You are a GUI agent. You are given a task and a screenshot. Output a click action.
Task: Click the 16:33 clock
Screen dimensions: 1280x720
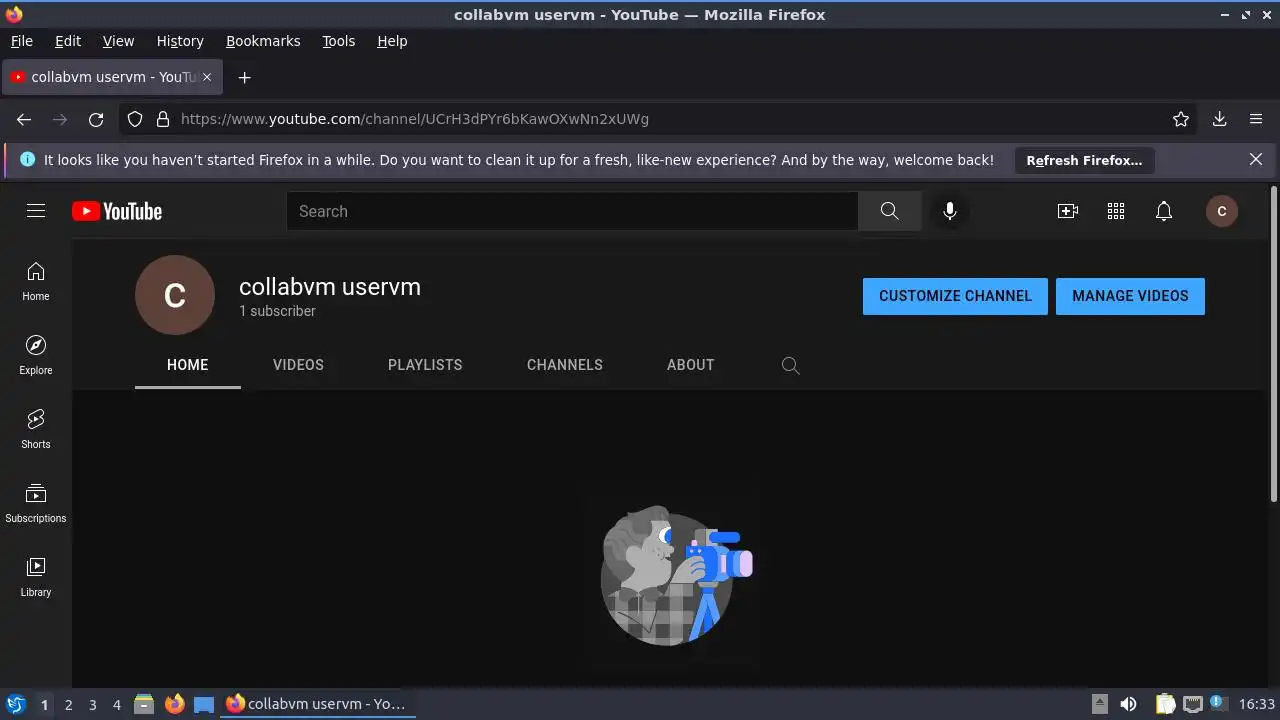pos(1257,705)
